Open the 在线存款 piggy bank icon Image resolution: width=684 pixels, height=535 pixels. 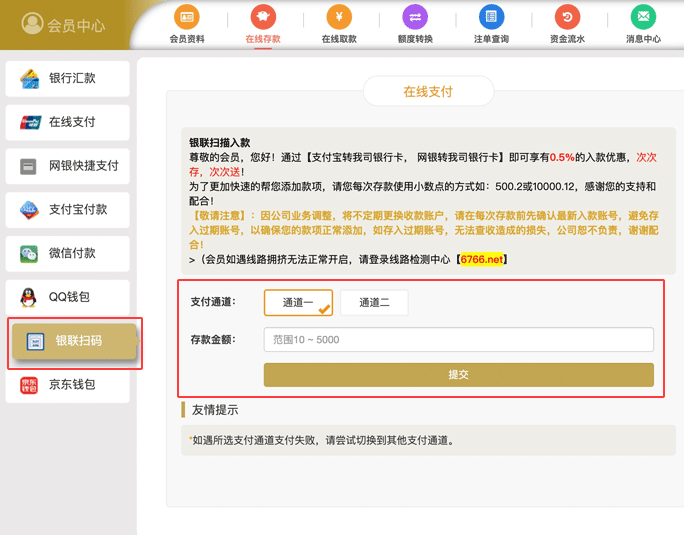pyautogui.click(x=263, y=17)
